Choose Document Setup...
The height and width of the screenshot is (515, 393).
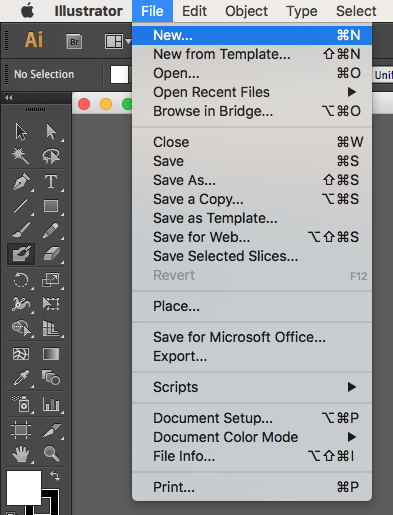point(252,418)
